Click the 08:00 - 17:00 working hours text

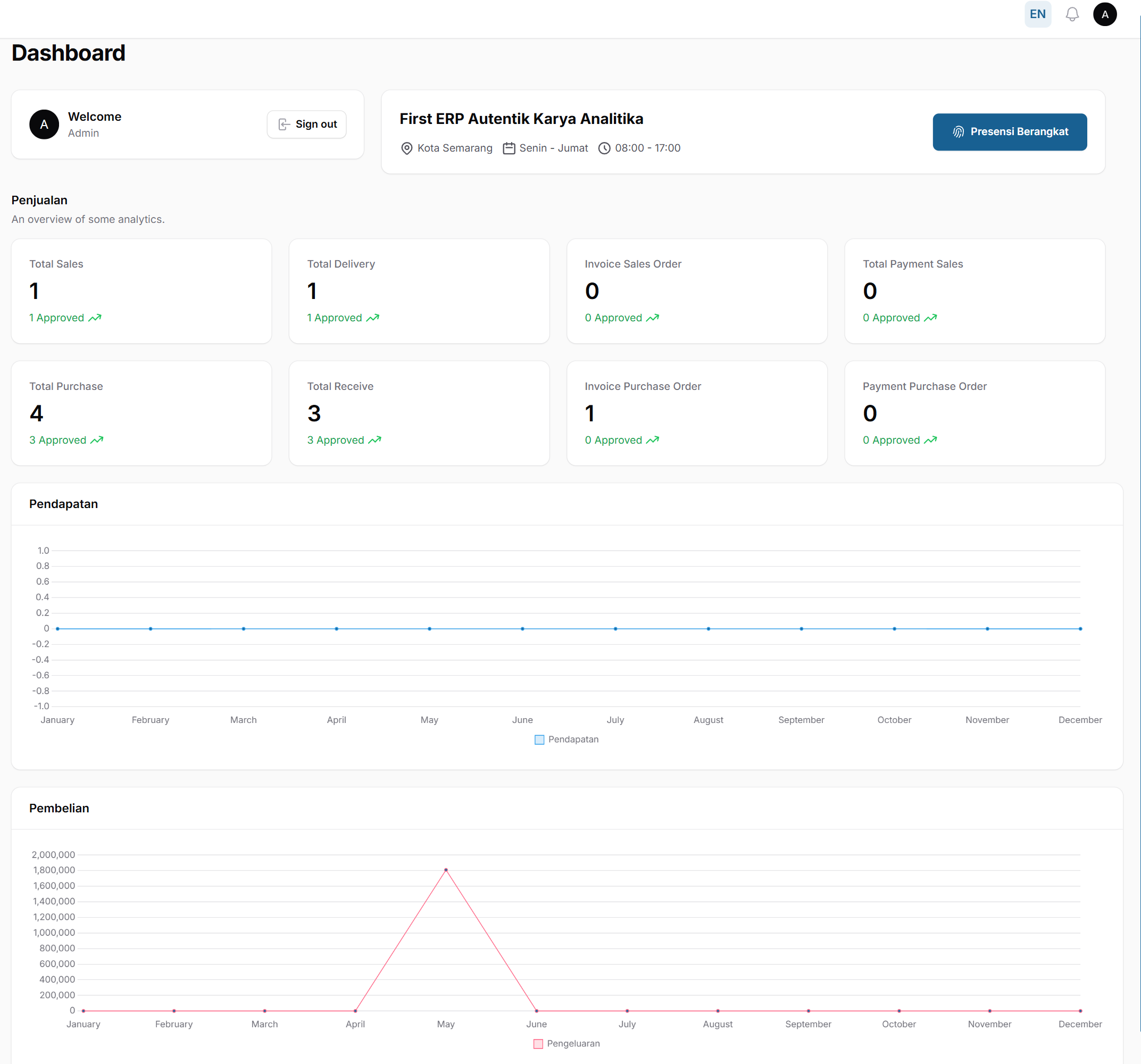(x=647, y=148)
